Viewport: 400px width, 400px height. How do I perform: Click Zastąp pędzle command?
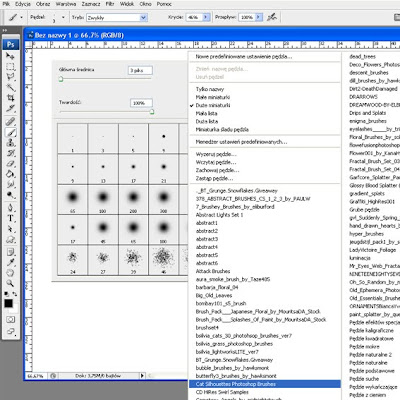[214, 178]
